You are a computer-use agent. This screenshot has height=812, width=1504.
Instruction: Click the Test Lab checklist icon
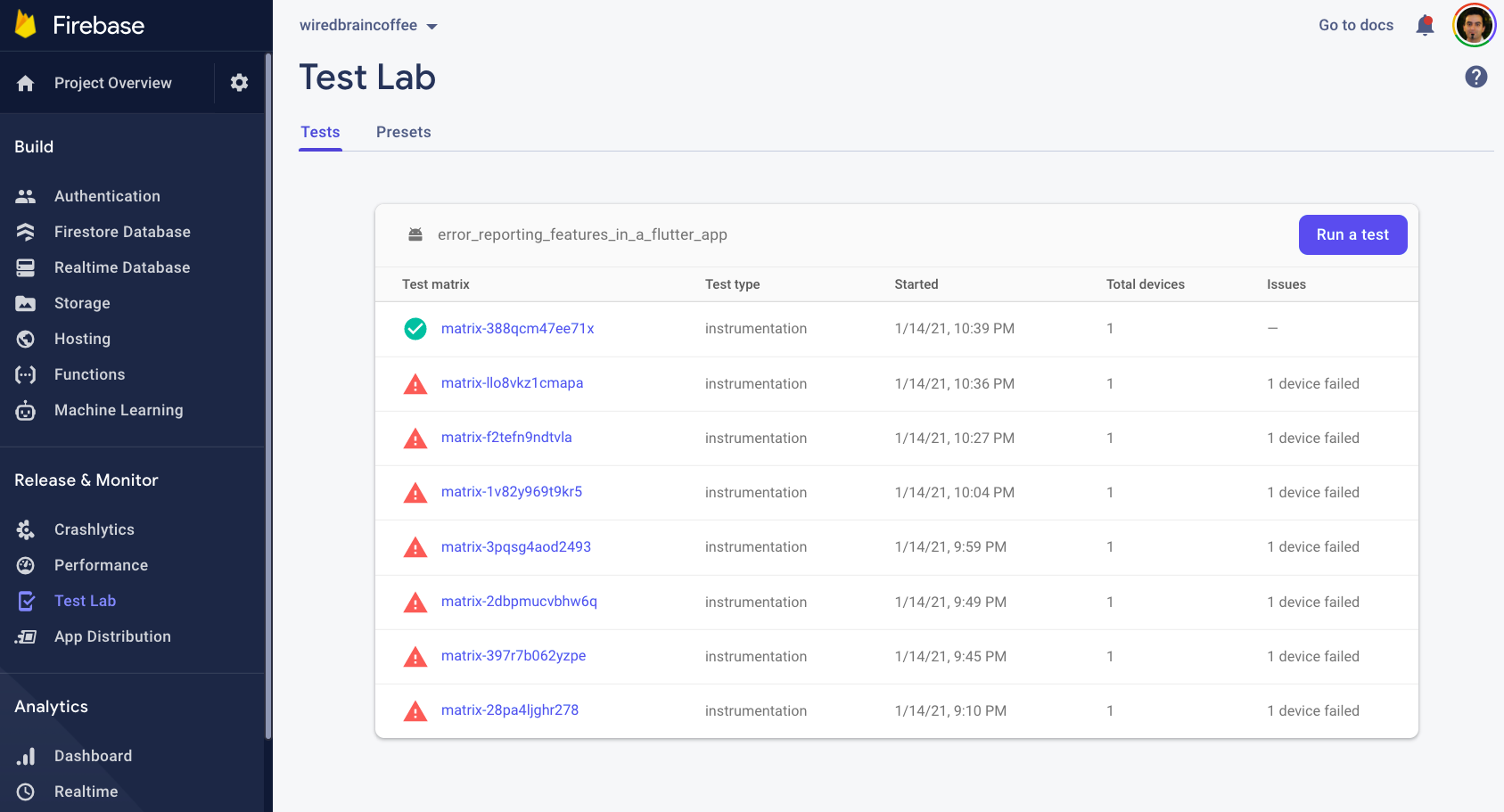click(x=27, y=601)
